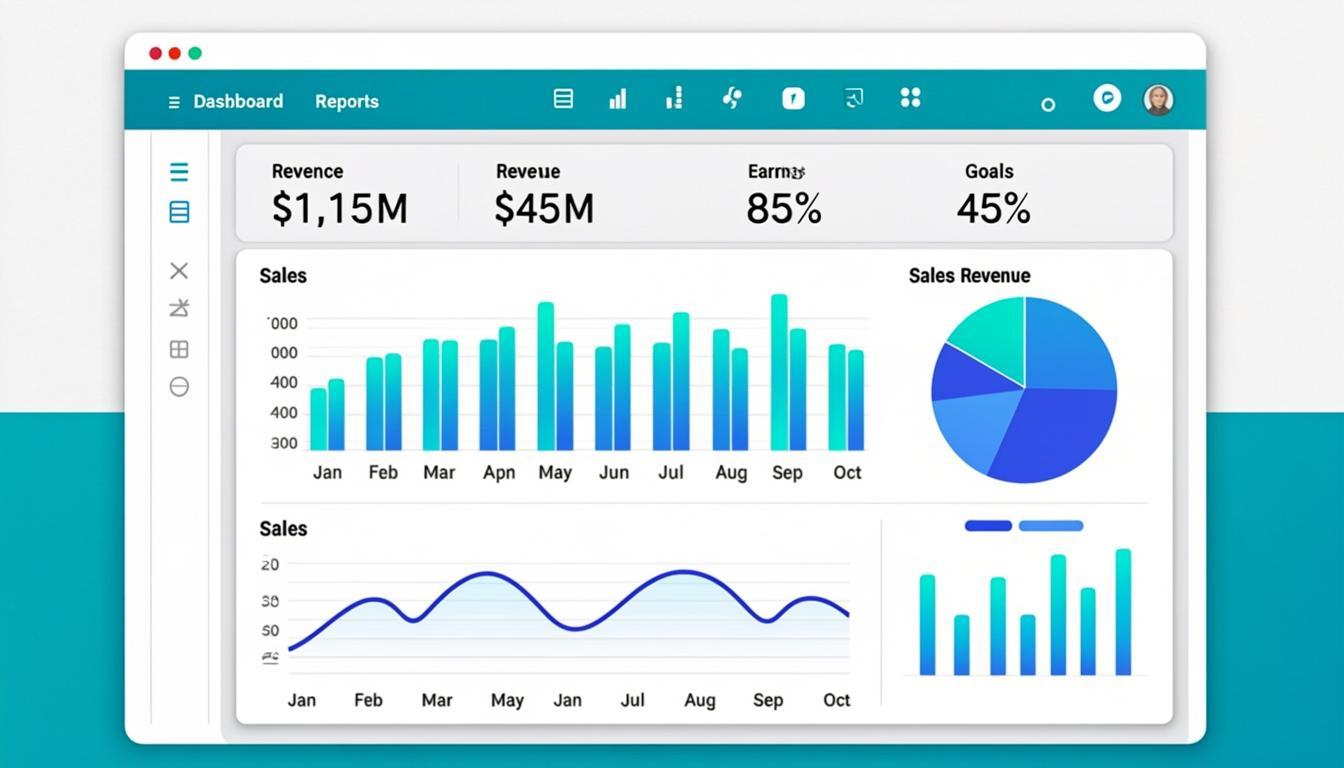Click the red close window dot
This screenshot has height=768, width=1344.
[155, 53]
